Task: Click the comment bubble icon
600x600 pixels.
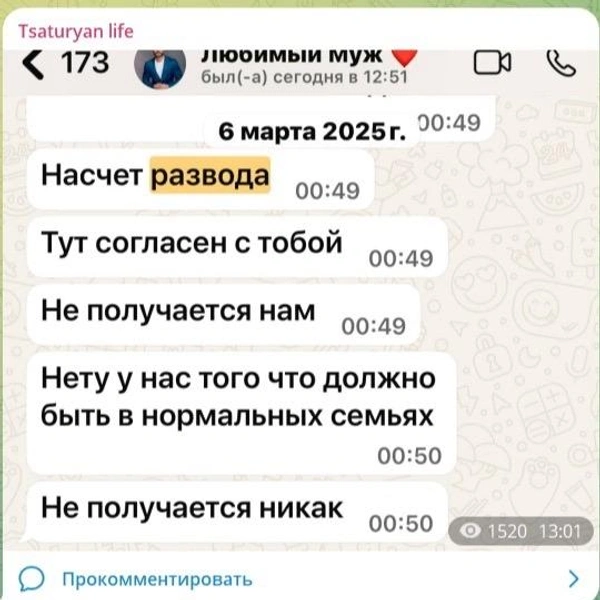Action: (32, 579)
